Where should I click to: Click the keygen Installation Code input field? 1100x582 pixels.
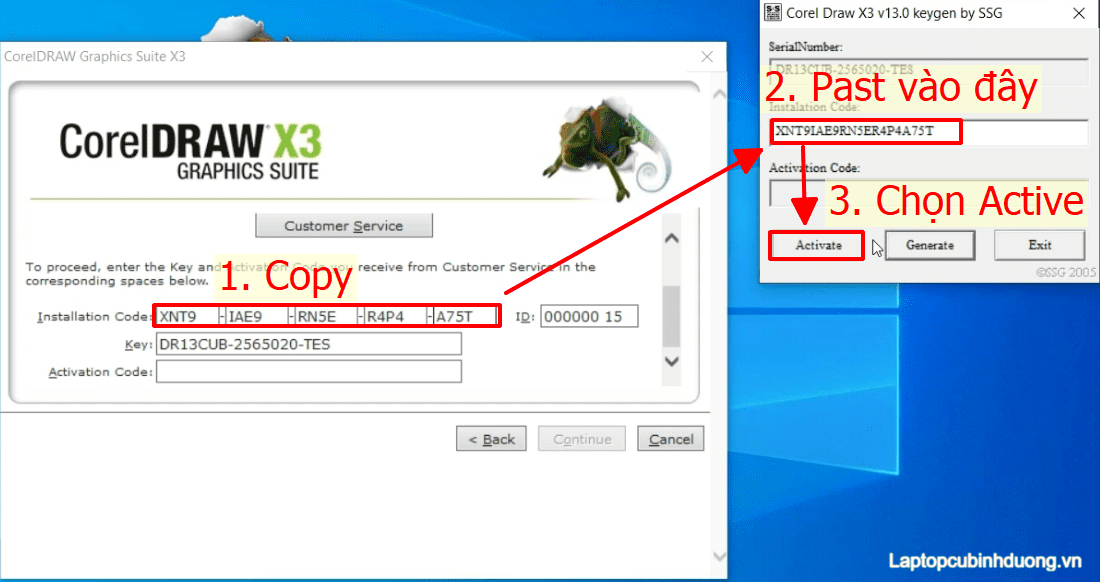point(929,132)
